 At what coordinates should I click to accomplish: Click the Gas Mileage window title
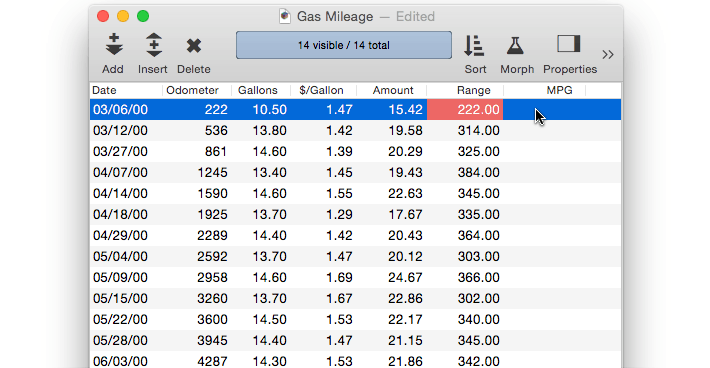point(335,17)
